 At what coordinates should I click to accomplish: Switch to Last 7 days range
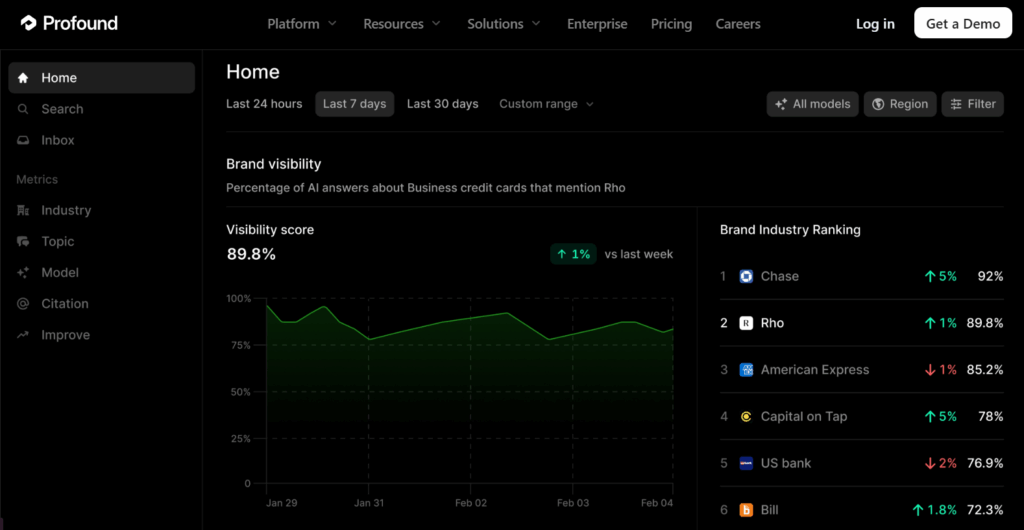(354, 104)
